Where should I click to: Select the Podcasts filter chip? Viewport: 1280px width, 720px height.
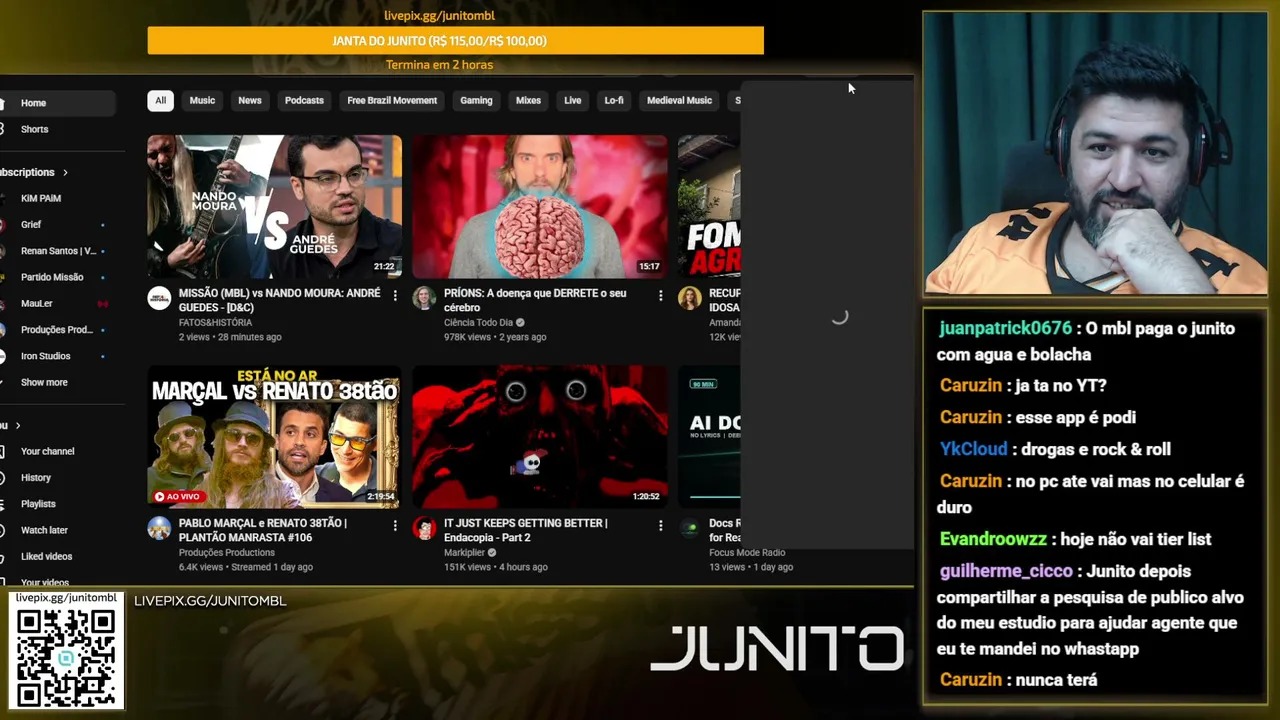coord(304,100)
